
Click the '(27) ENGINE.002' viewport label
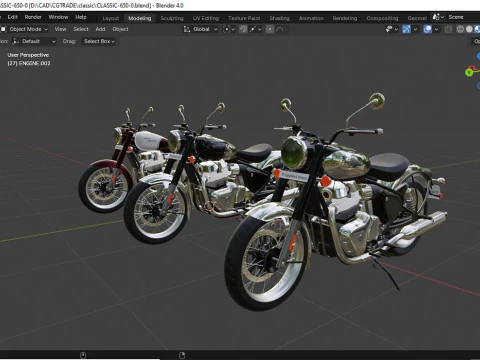pyautogui.click(x=29, y=63)
